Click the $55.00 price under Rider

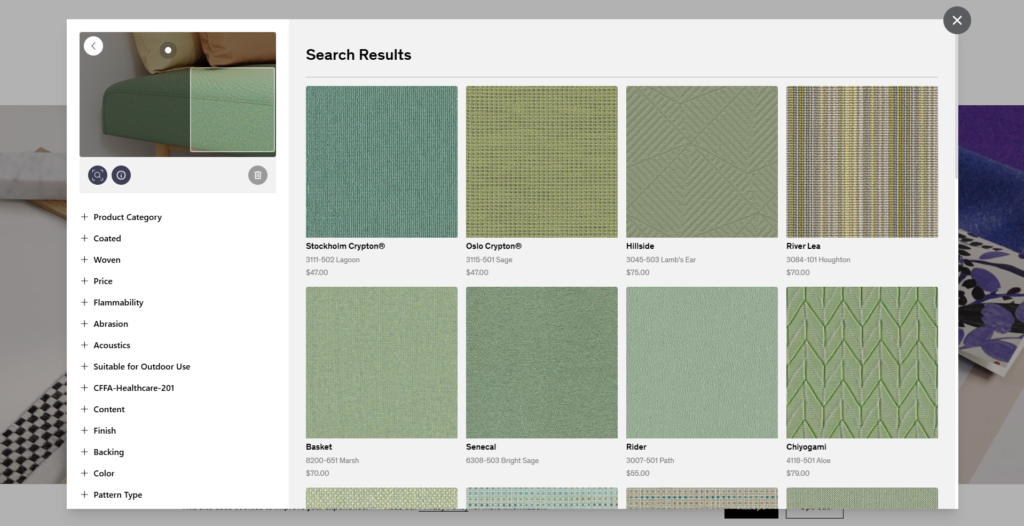(638, 473)
